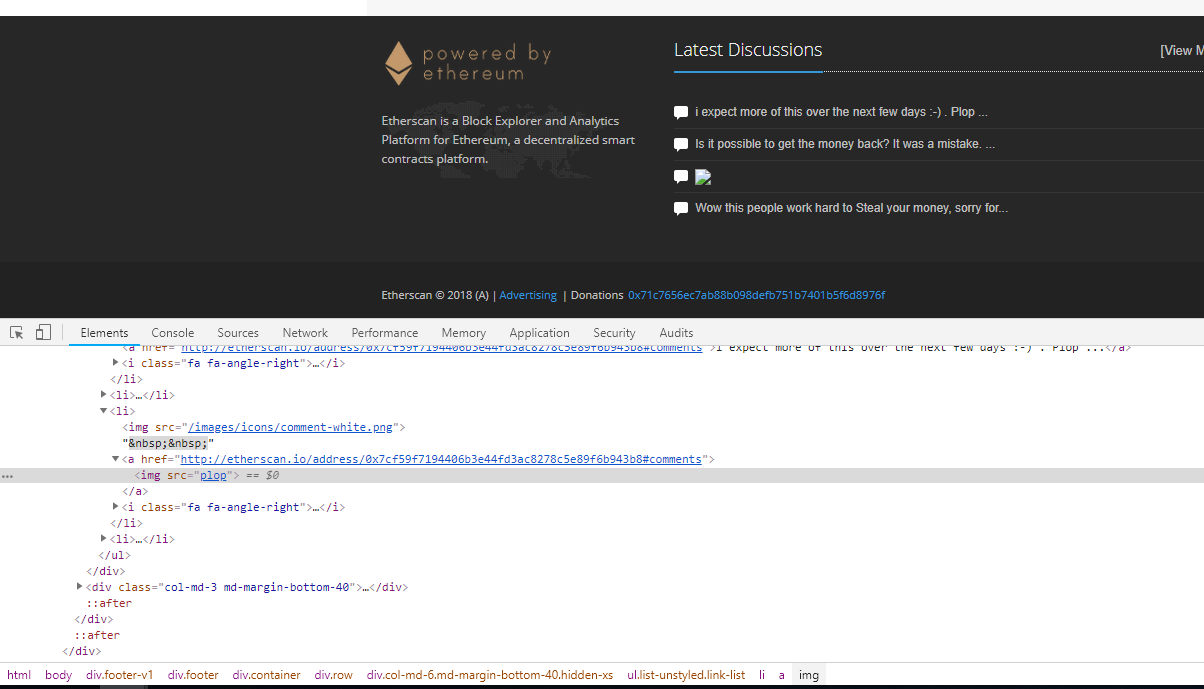
Task: Open the 'plop' image source link
Action: click(x=213, y=474)
